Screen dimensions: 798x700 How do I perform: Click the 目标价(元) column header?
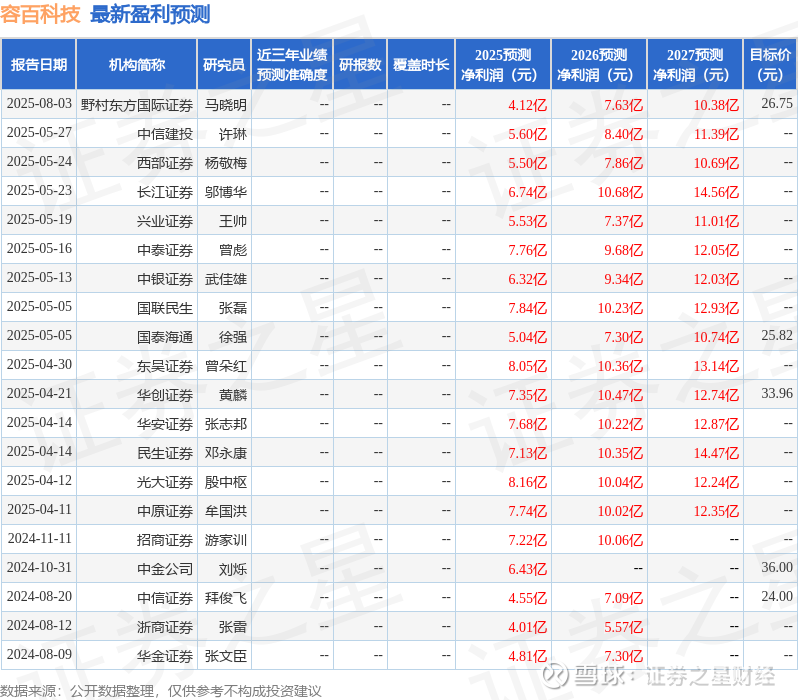coord(771,65)
